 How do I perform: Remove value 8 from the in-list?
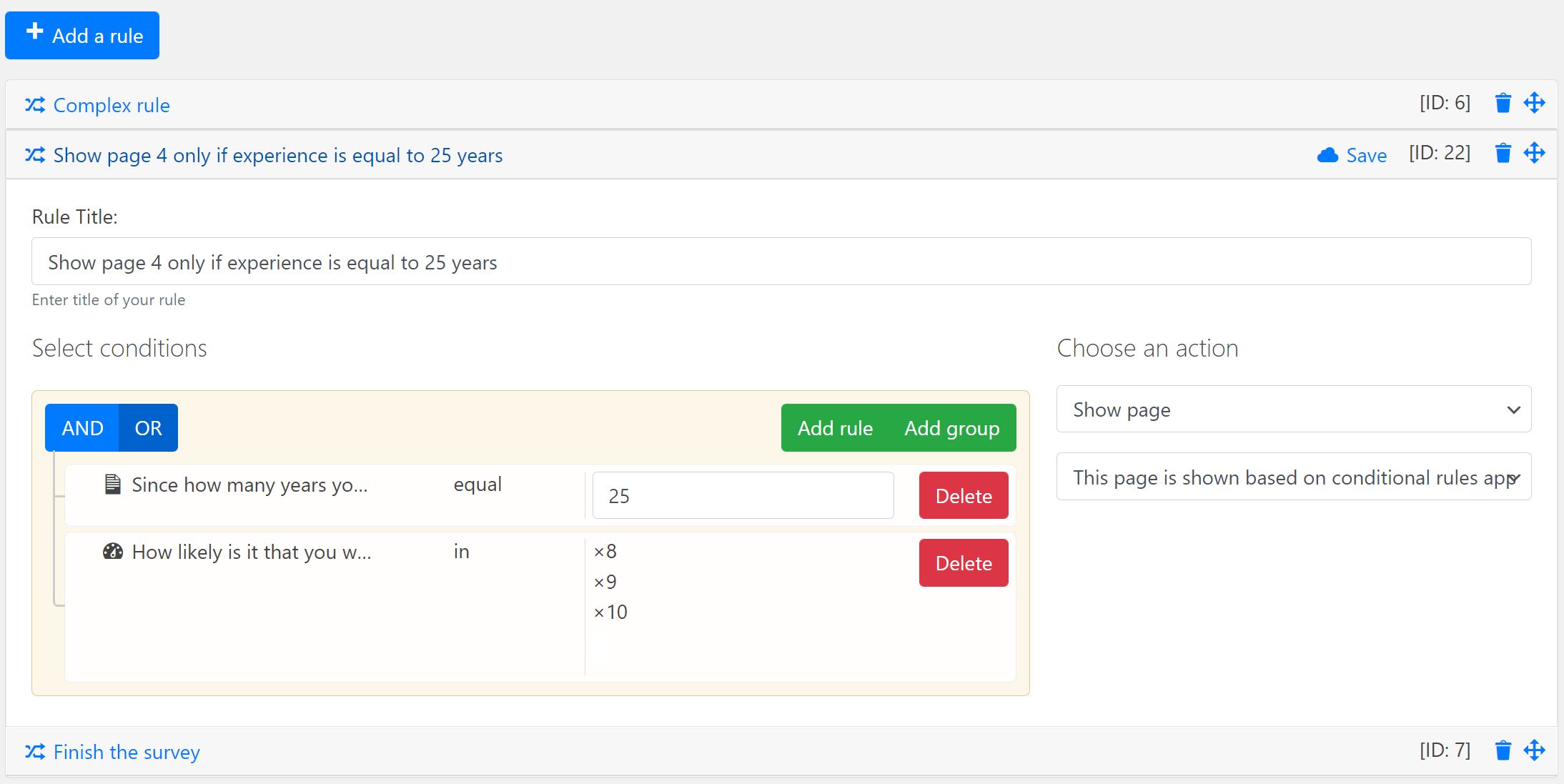[x=599, y=552]
